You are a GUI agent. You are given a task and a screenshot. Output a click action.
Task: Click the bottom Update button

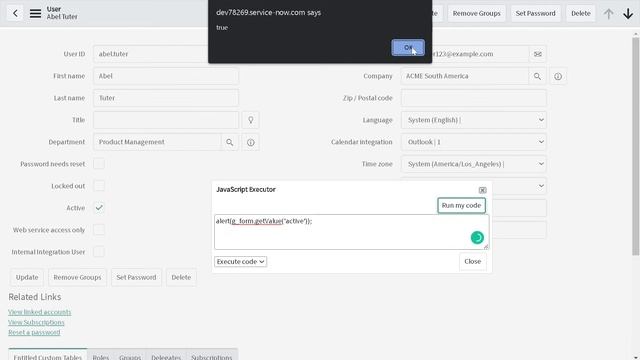(27, 277)
